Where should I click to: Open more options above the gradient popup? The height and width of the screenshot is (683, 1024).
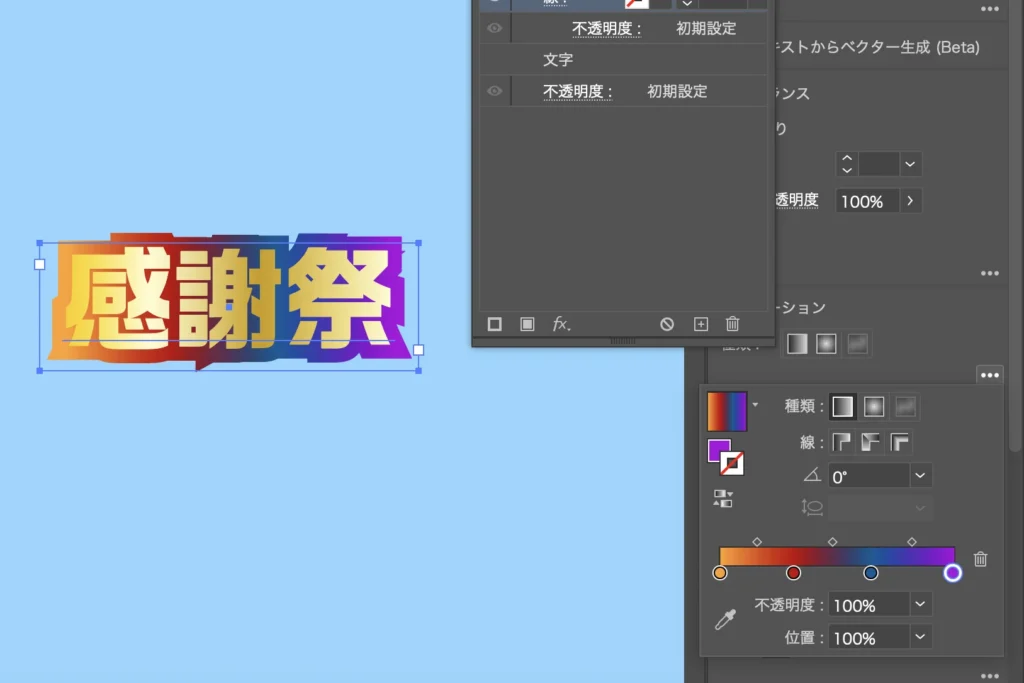coord(989,375)
